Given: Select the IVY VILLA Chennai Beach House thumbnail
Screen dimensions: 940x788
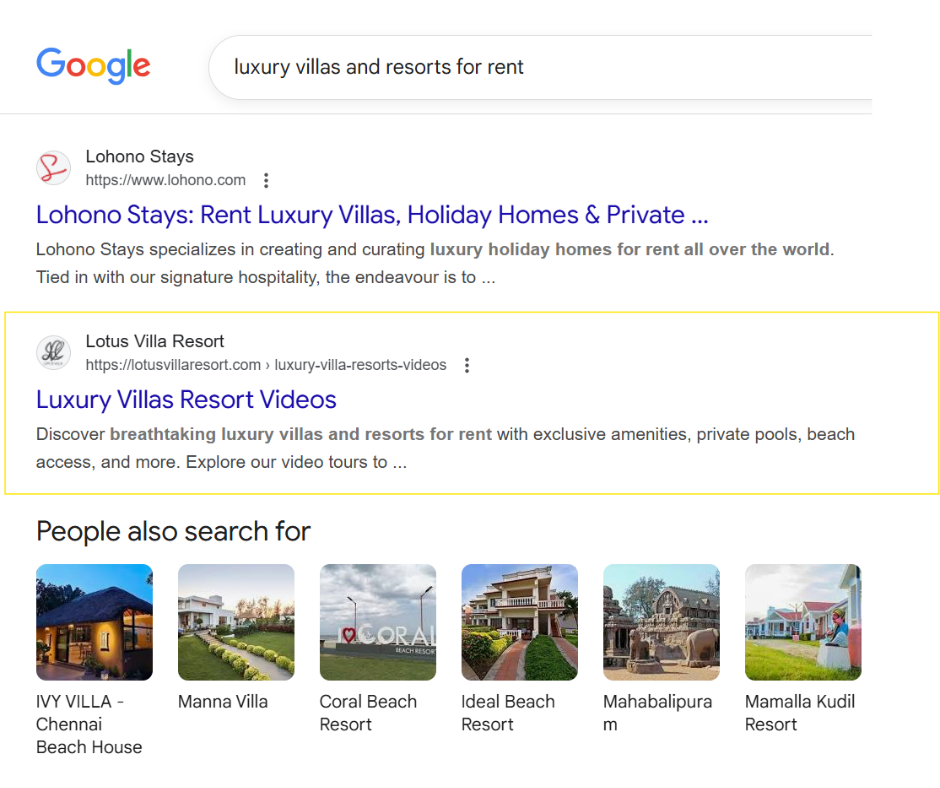Looking at the screenshot, I should [x=94, y=622].
